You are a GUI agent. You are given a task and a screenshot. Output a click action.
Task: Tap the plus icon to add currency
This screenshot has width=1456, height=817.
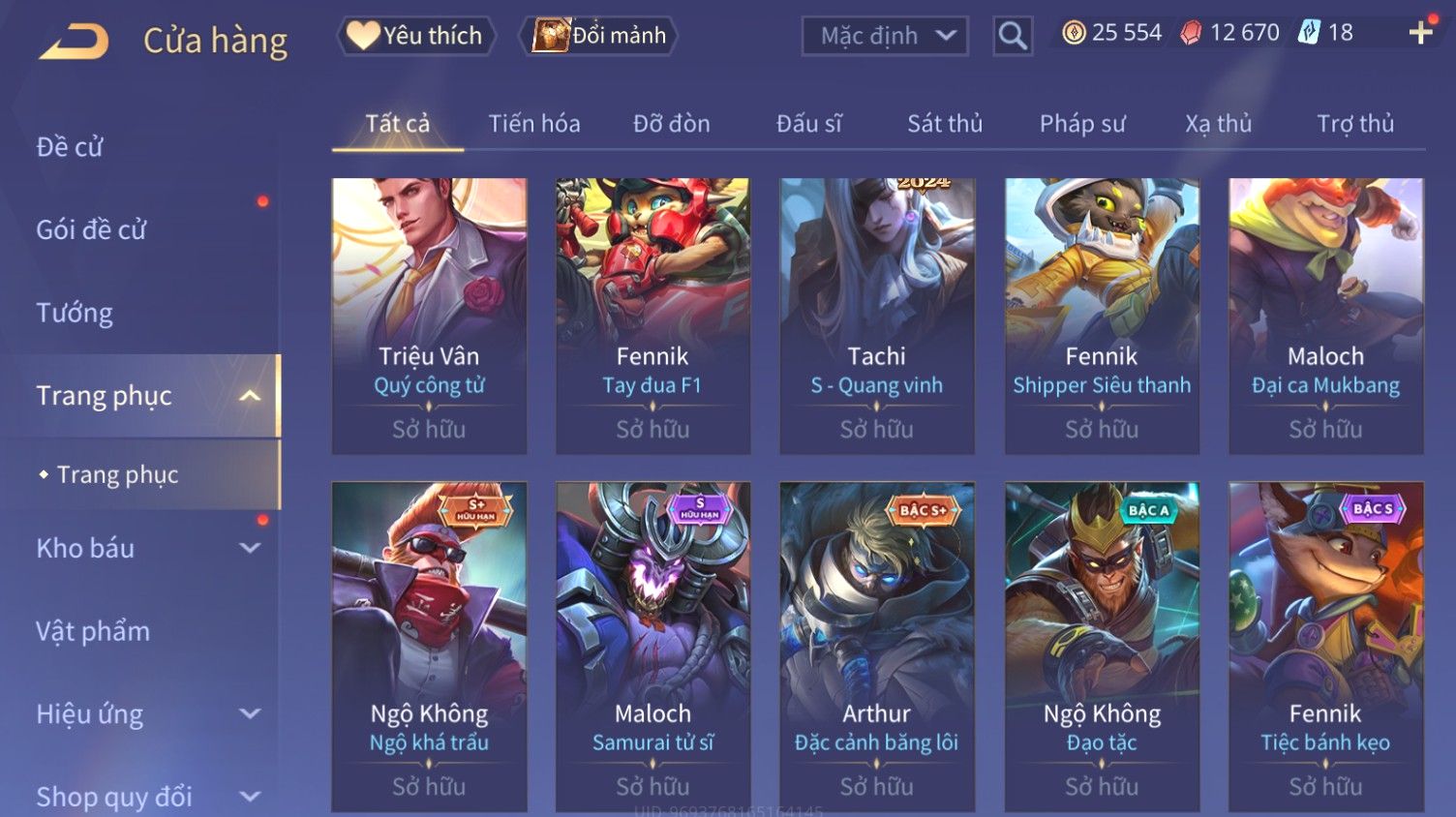1420,34
